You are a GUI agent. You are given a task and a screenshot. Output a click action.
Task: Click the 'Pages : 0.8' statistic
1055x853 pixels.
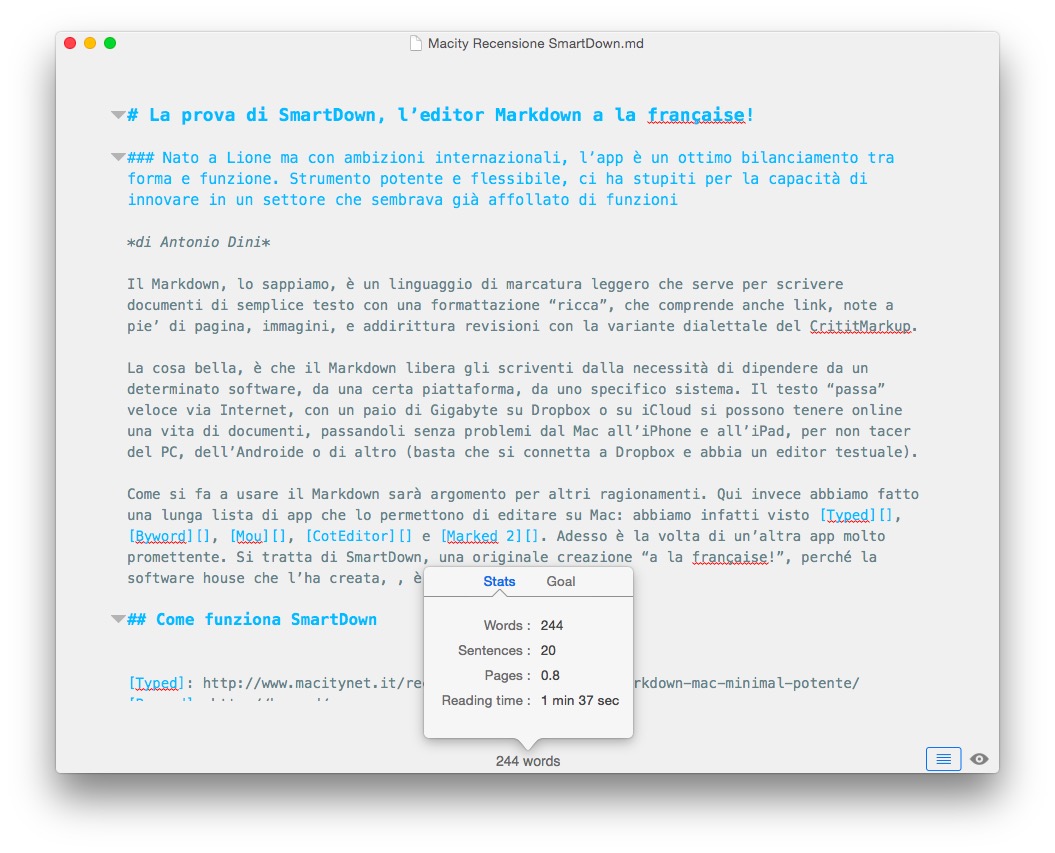pos(522,675)
